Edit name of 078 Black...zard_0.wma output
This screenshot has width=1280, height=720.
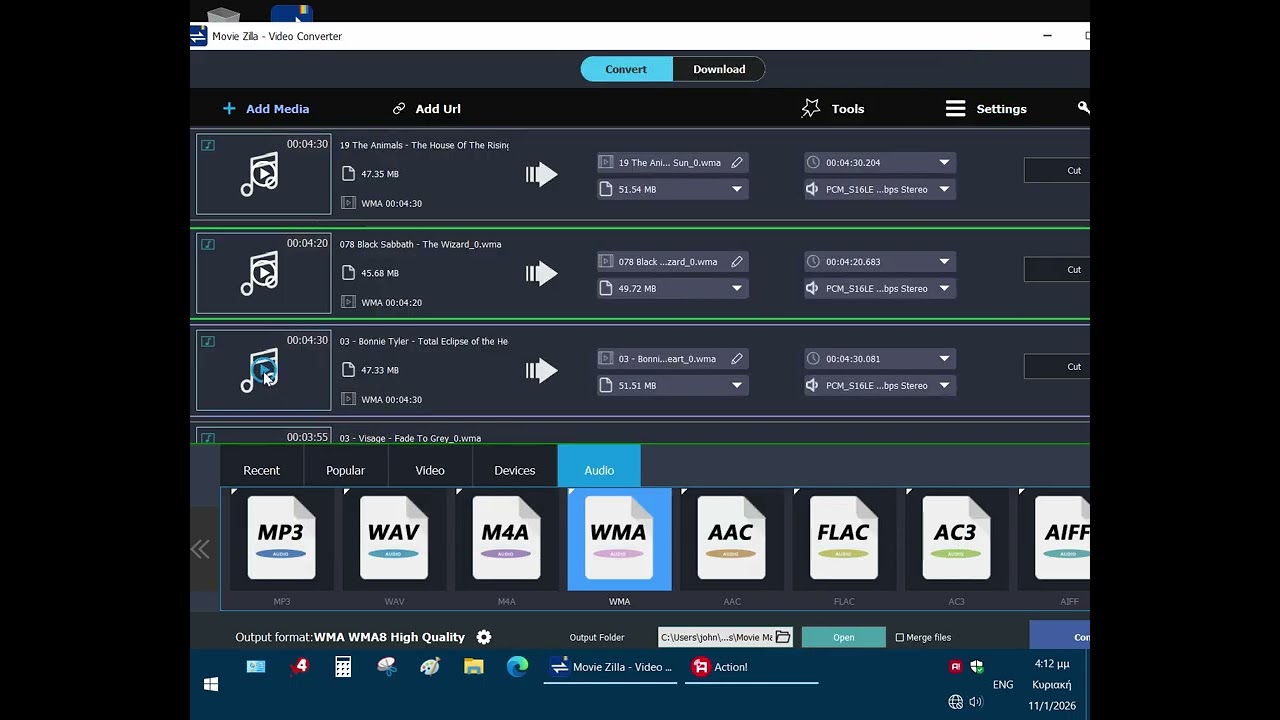737,261
